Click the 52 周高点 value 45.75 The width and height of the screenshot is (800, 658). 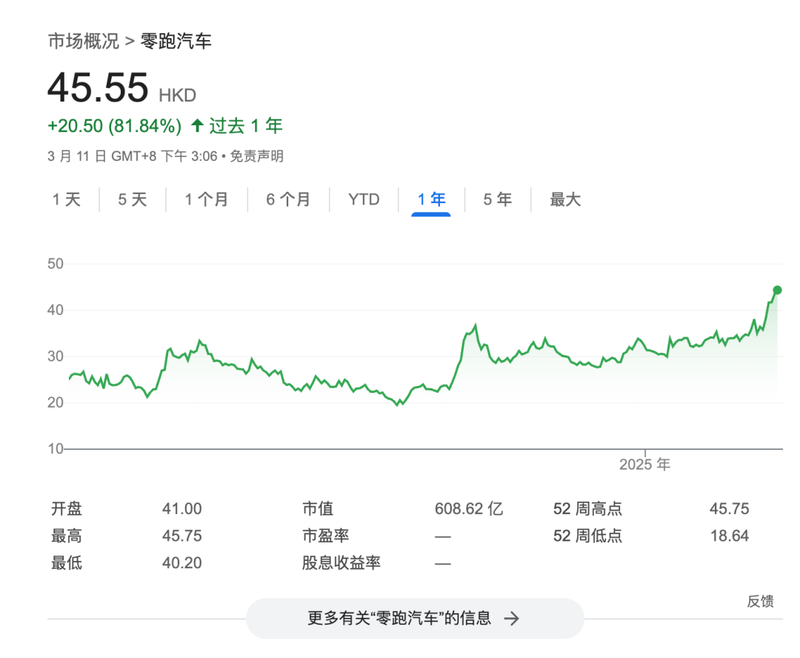coord(729,509)
